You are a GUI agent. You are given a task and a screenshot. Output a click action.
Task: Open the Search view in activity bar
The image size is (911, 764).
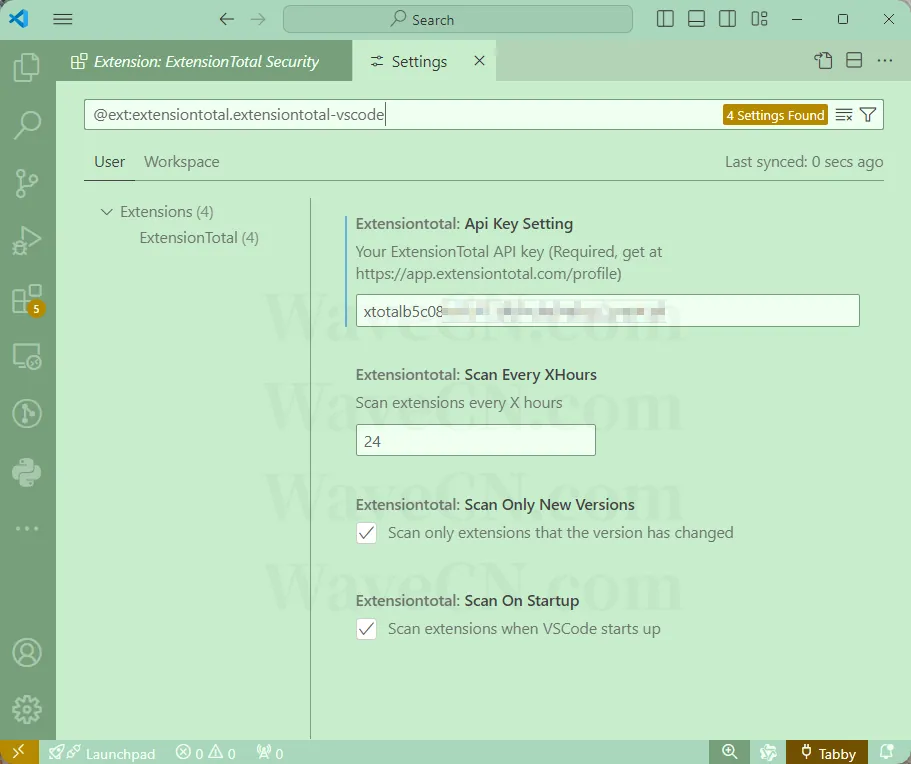pyautogui.click(x=27, y=124)
